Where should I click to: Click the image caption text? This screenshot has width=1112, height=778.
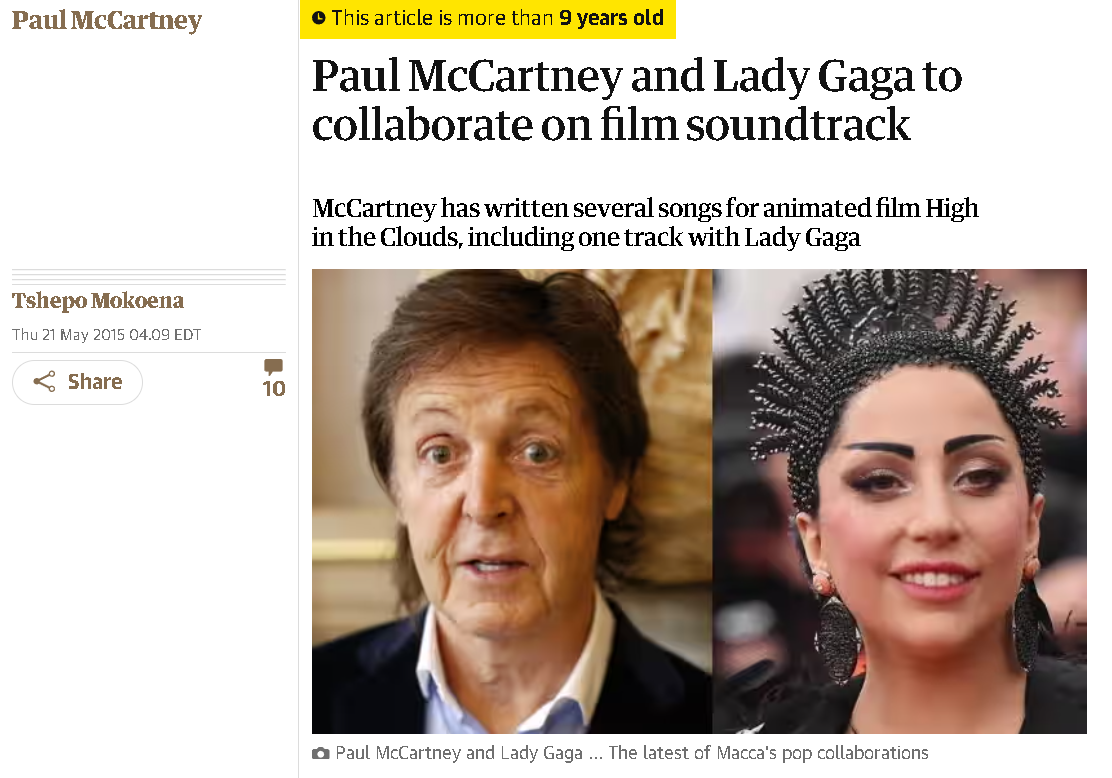[x=632, y=753]
